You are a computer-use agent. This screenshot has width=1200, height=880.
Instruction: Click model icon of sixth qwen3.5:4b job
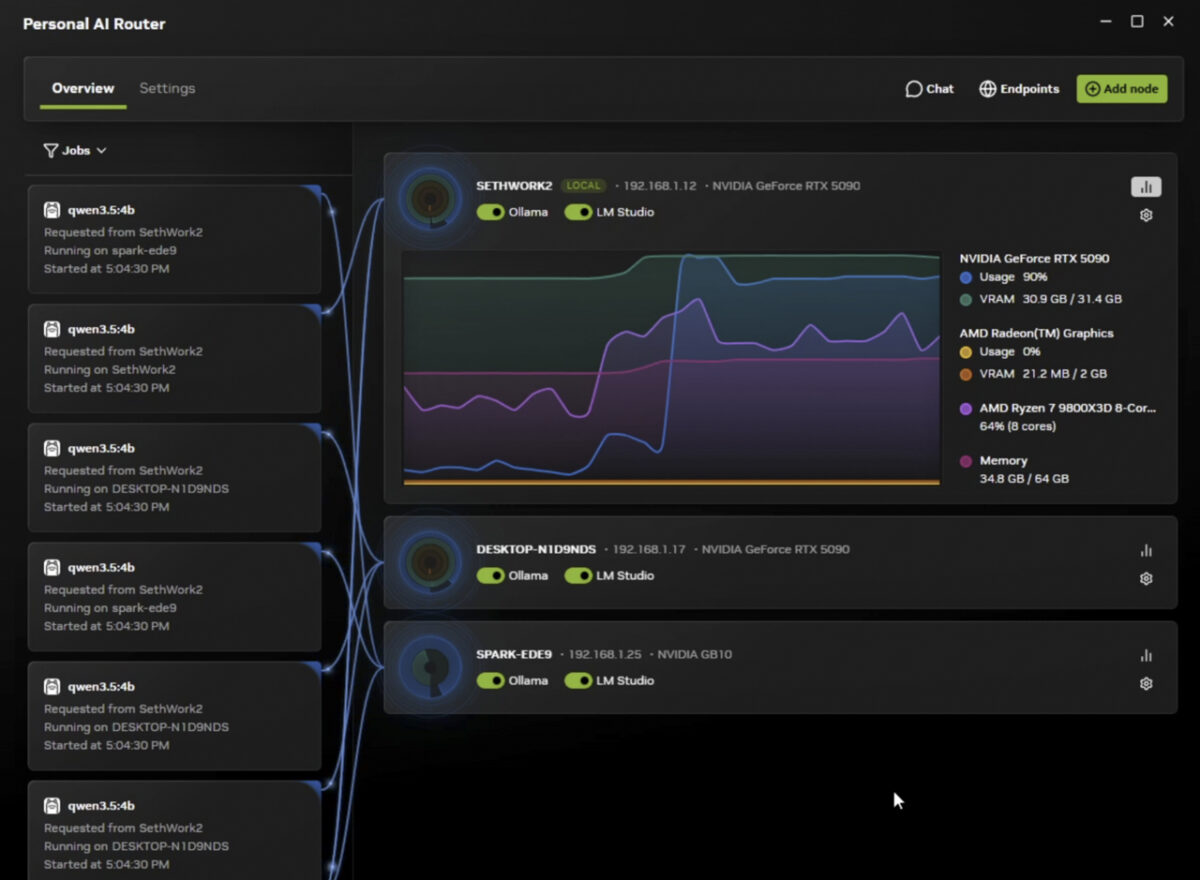pyautogui.click(x=52, y=805)
